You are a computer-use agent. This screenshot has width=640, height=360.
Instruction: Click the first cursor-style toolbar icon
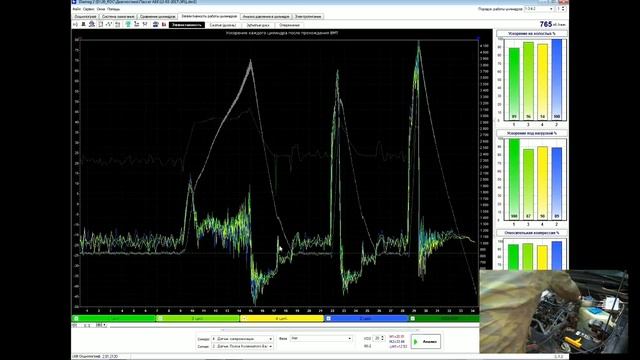75,25
